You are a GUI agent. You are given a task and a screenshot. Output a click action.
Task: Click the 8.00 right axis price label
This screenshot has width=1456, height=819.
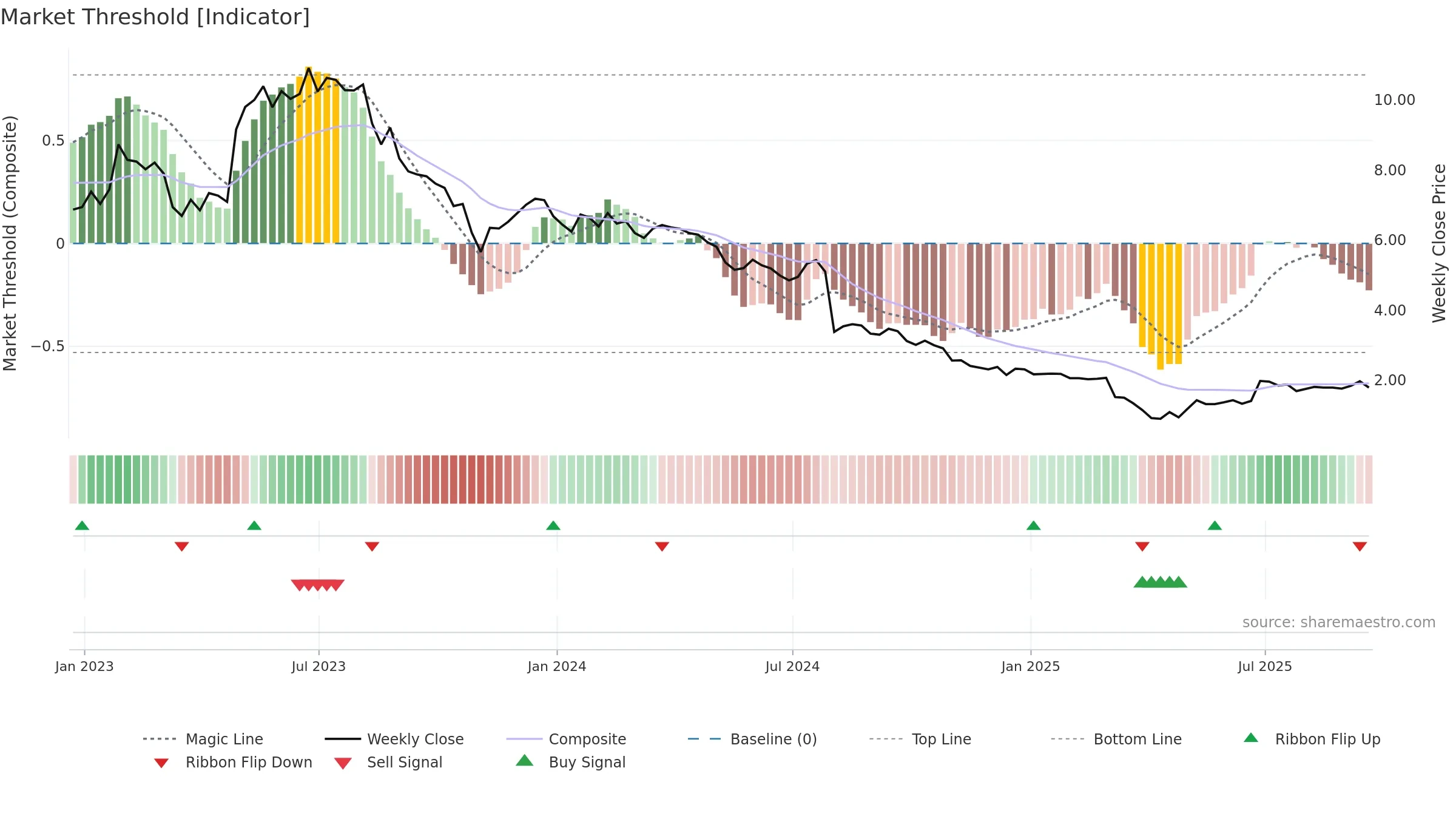tap(1390, 170)
